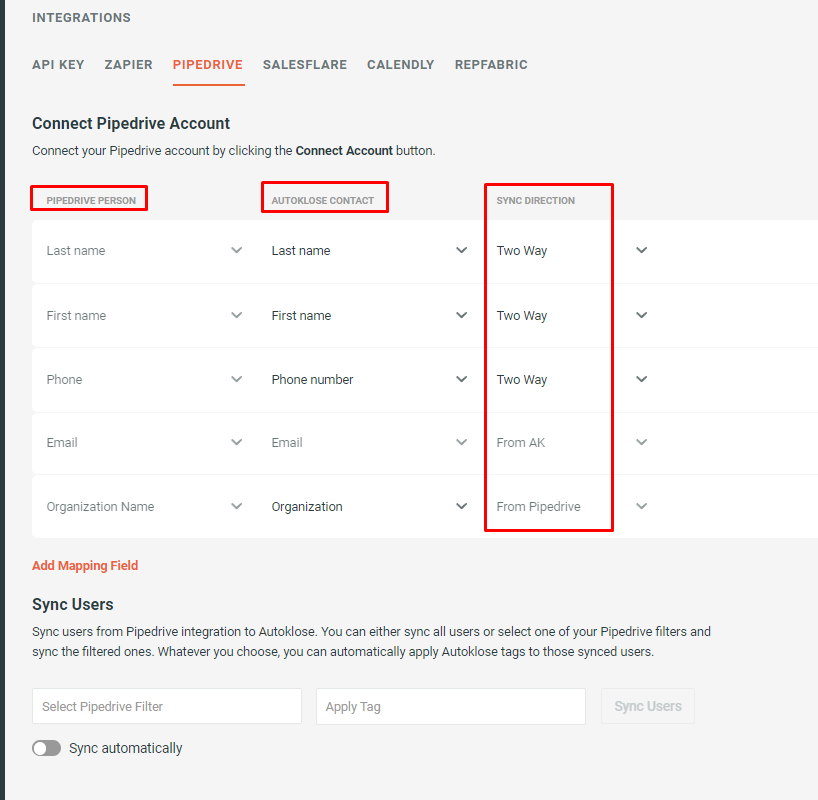Click the Autoklose Phone number field text
Screen dimensions: 818x800
click(x=312, y=379)
